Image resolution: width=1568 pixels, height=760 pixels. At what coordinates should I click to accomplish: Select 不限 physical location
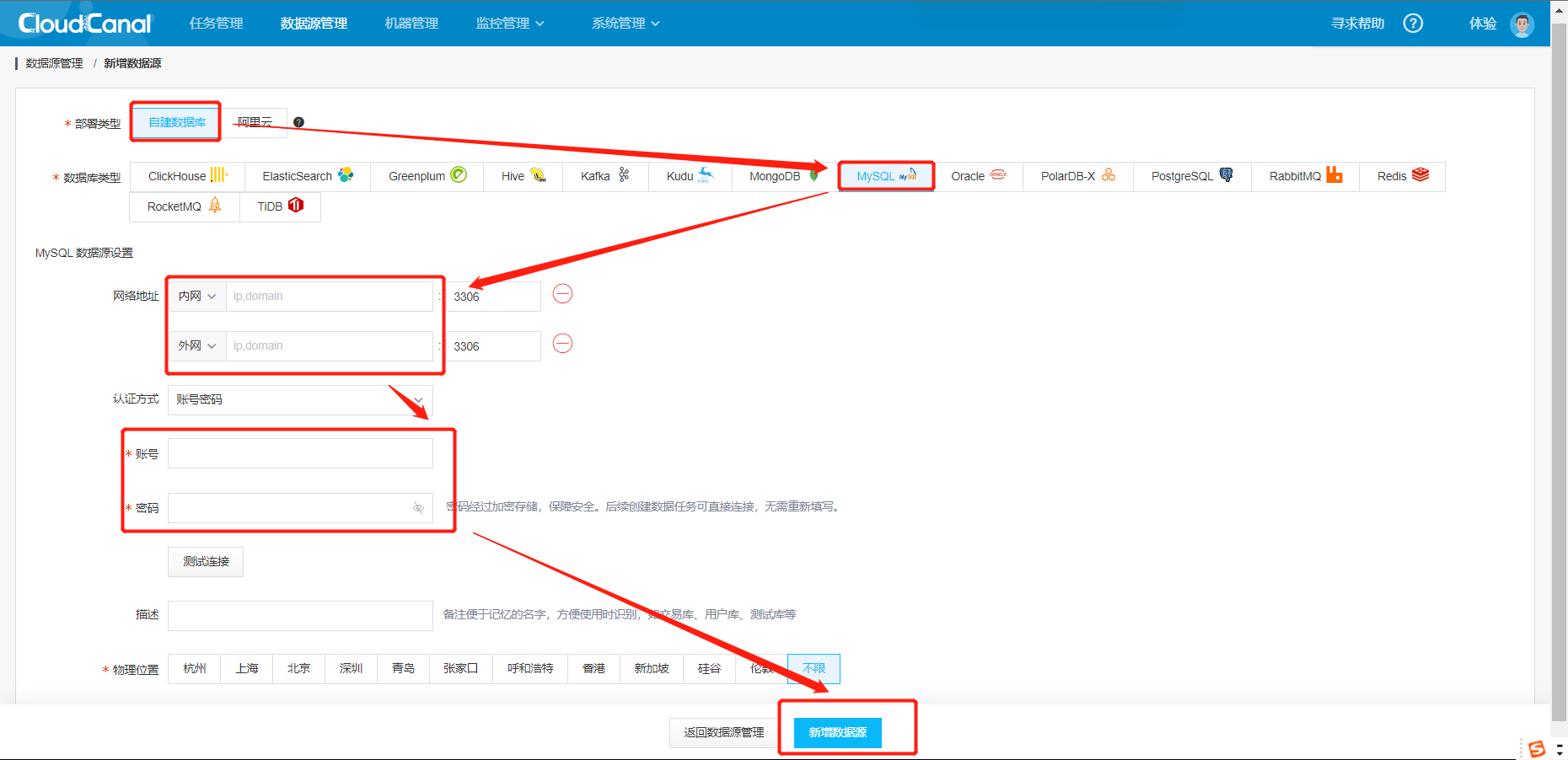(x=814, y=669)
